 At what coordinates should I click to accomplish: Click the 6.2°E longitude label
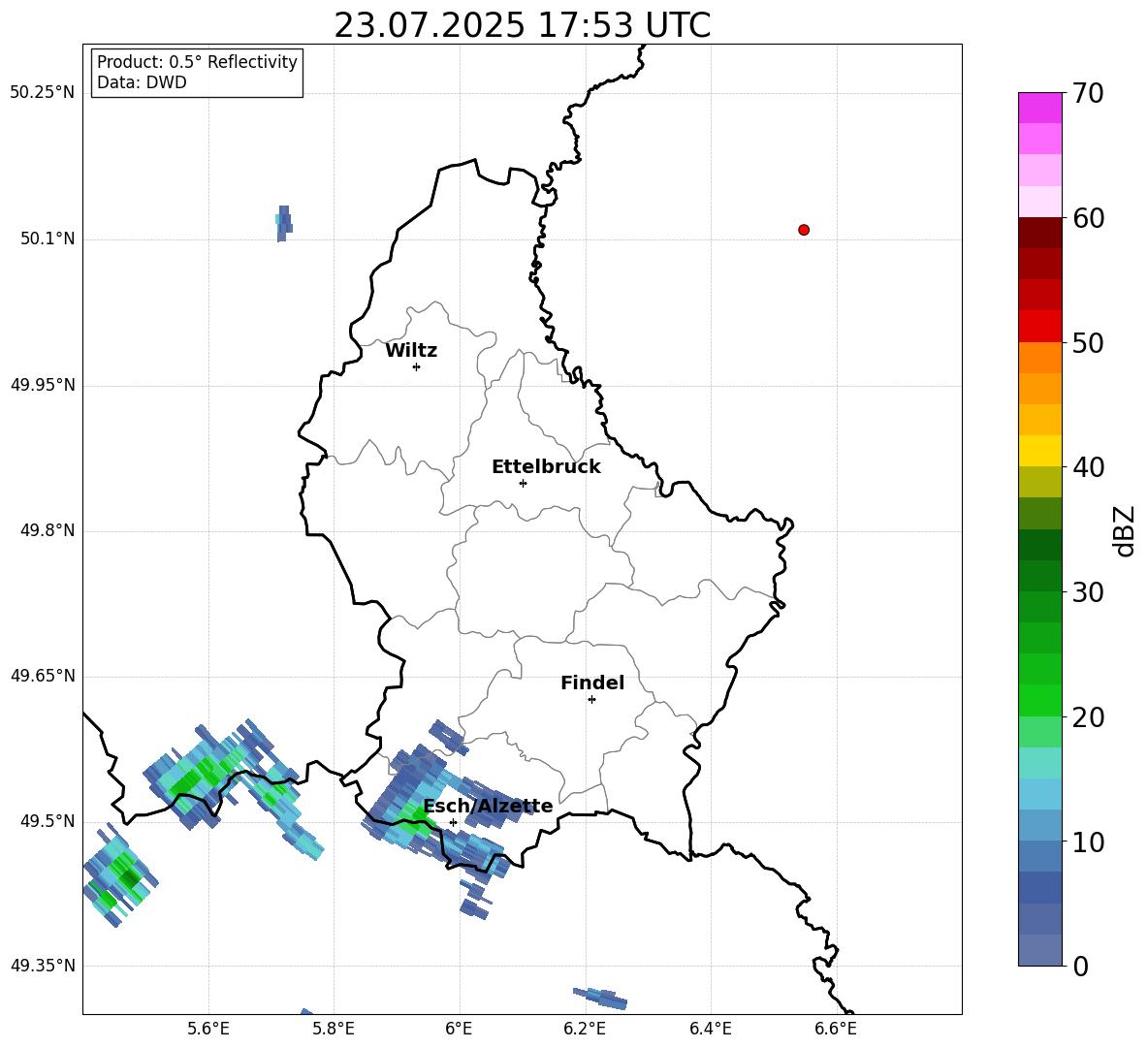(x=585, y=1029)
